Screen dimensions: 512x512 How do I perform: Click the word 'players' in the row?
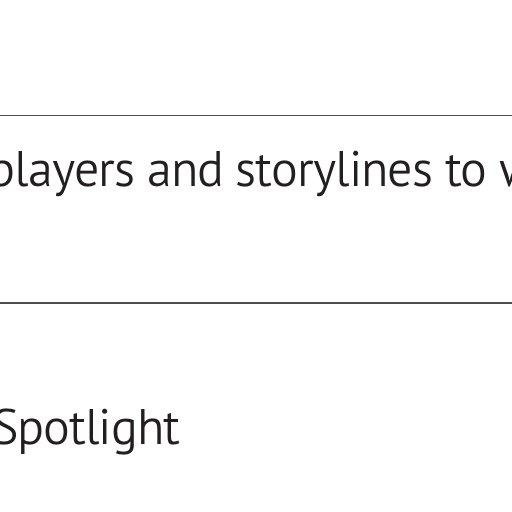pos(66,173)
